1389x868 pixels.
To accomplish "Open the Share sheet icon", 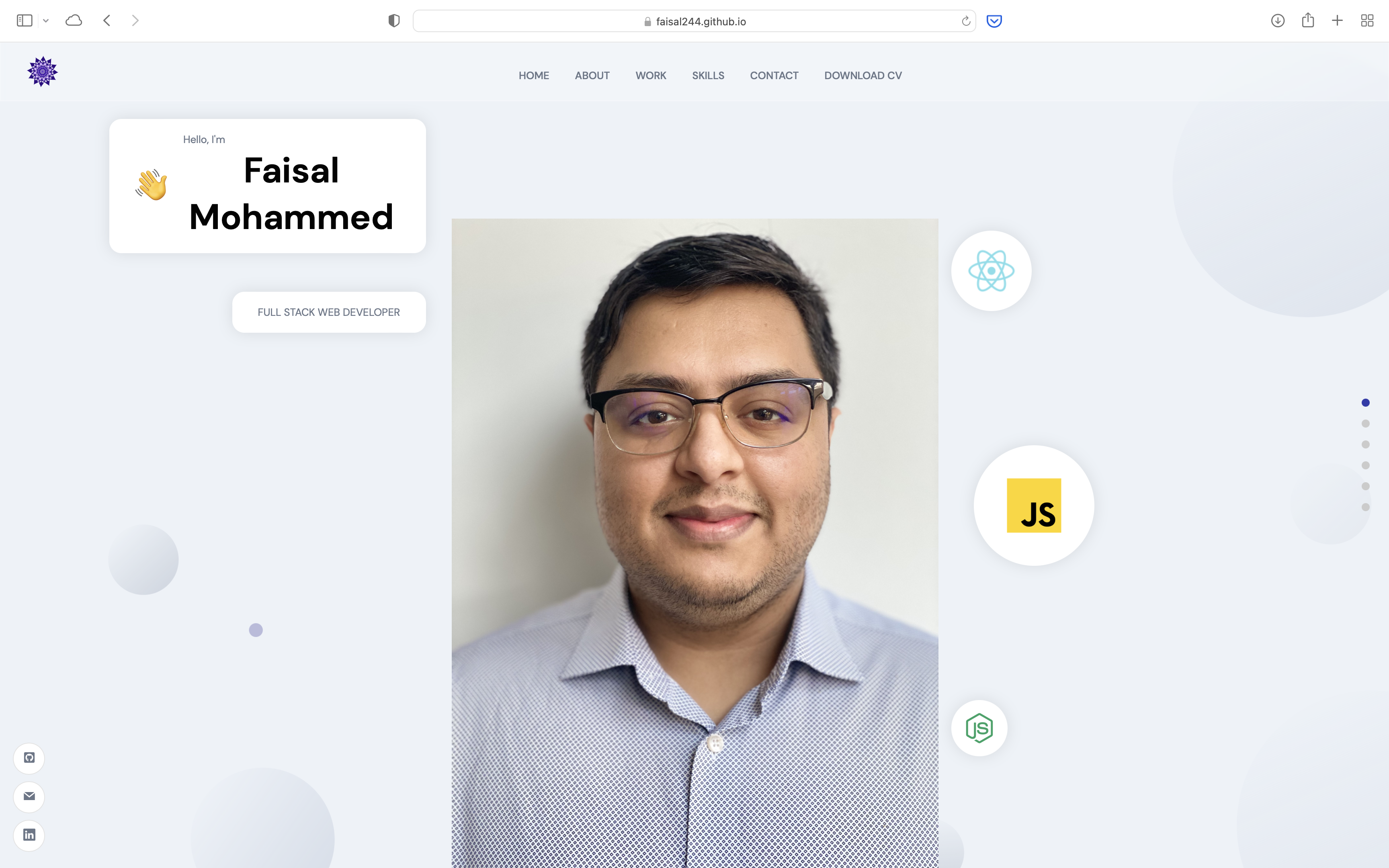I will [x=1308, y=20].
